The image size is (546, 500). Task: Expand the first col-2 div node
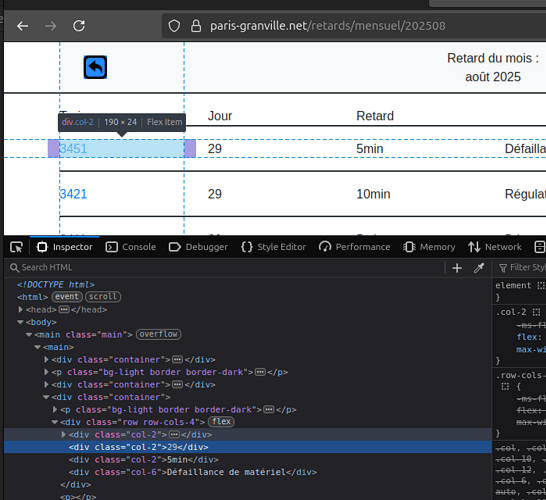pyautogui.click(x=63, y=434)
